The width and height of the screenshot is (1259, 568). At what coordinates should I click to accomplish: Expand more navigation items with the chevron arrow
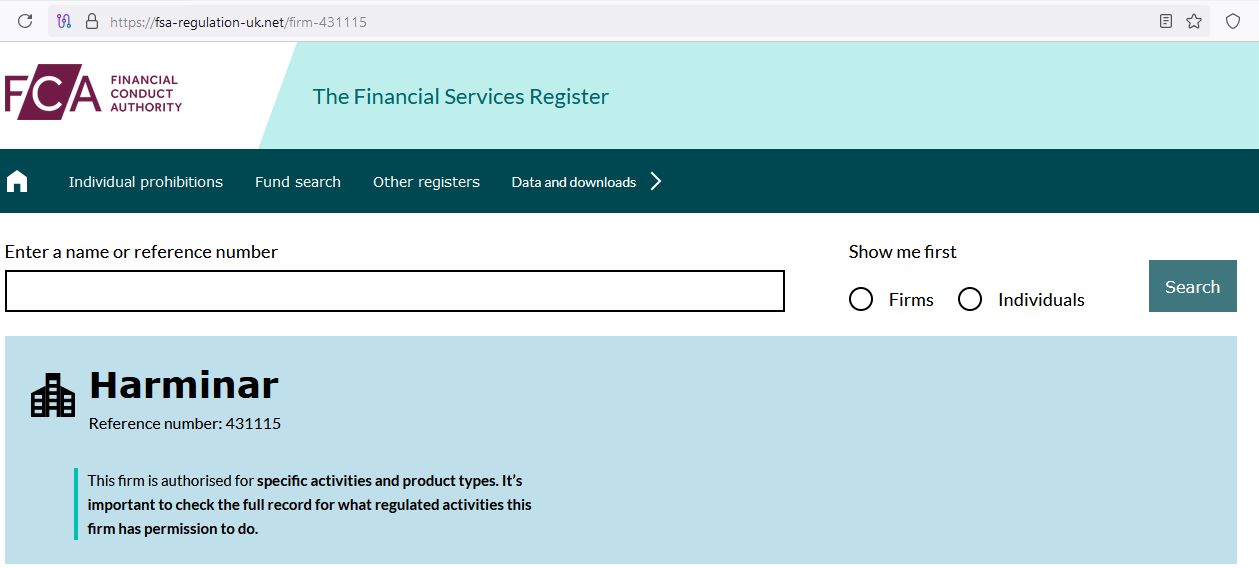(656, 181)
